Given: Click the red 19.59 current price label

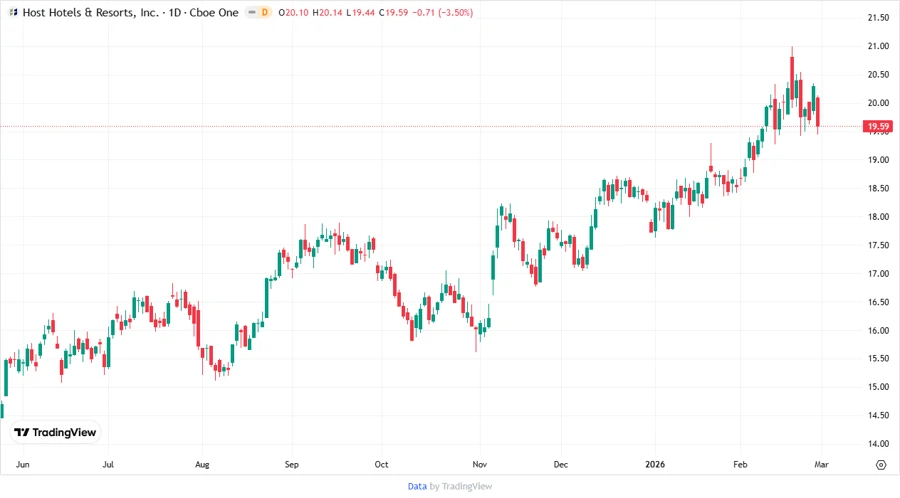Looking at the screenshot, I should (x=878, y=126).
